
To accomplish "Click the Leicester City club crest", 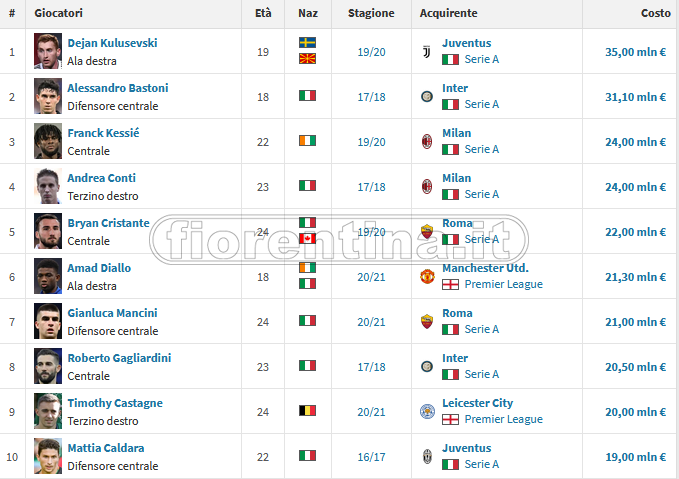I will [x=427, y=411].
